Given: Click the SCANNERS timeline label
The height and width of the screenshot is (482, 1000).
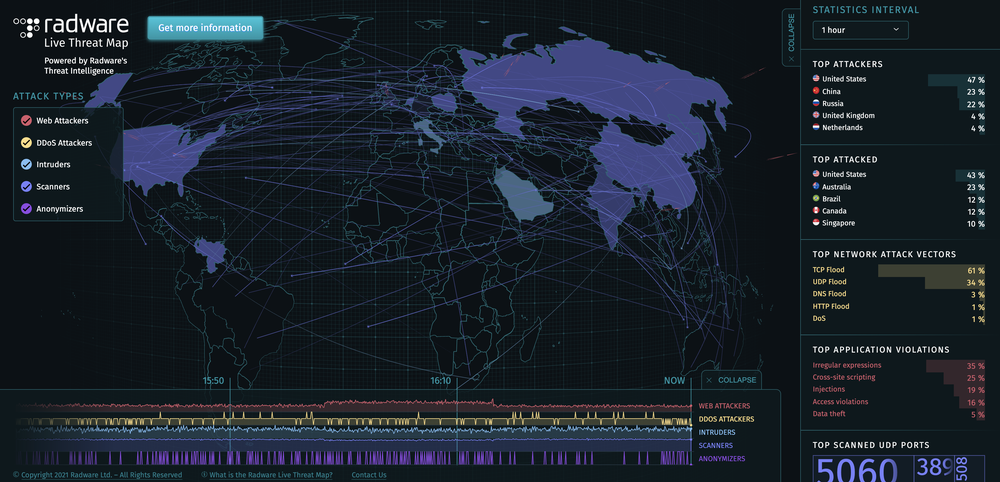Looking at the screenshot, I should coord(716,446).
